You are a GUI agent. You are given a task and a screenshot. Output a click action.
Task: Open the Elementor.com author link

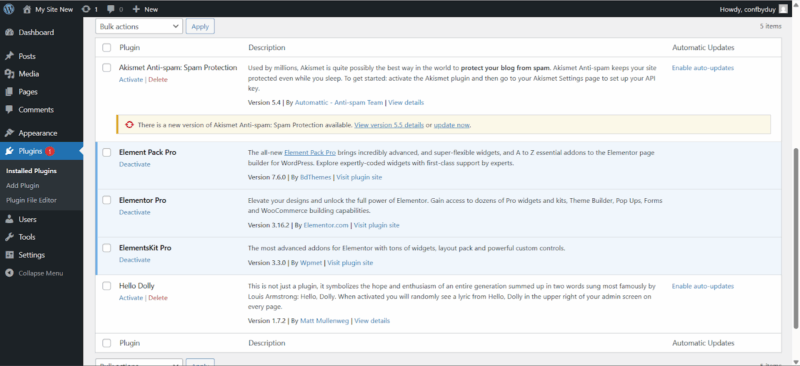326,225
